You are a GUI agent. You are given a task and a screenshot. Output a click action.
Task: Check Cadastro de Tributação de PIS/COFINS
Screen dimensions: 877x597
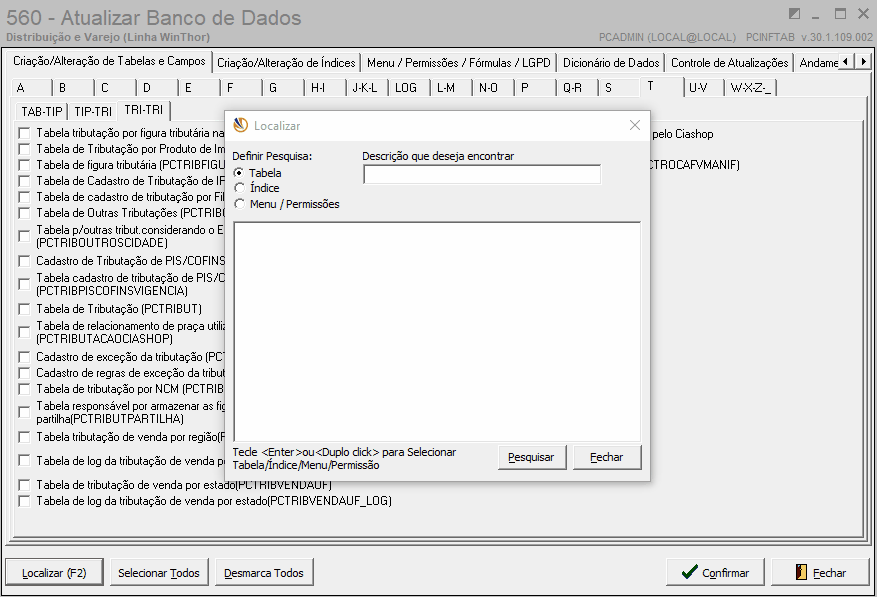[x=24, y=261]
